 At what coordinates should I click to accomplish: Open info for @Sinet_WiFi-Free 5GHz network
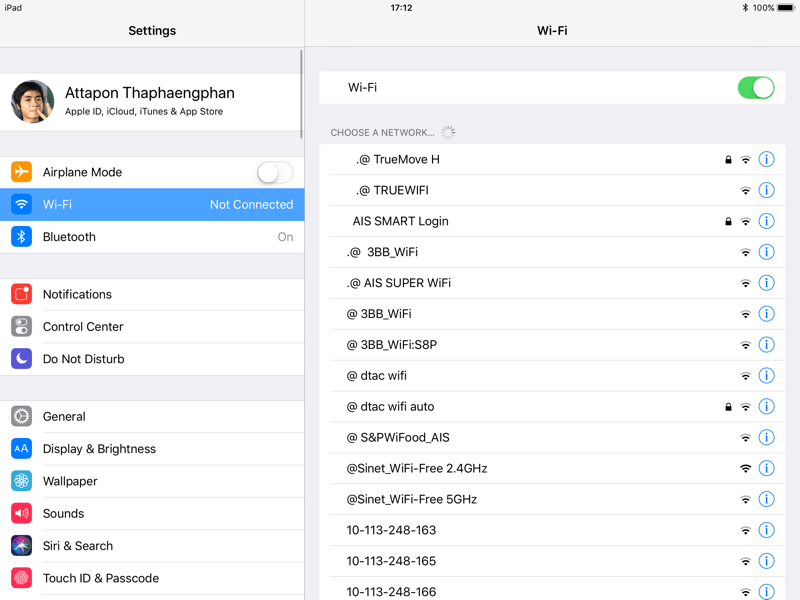coord(766,499)
